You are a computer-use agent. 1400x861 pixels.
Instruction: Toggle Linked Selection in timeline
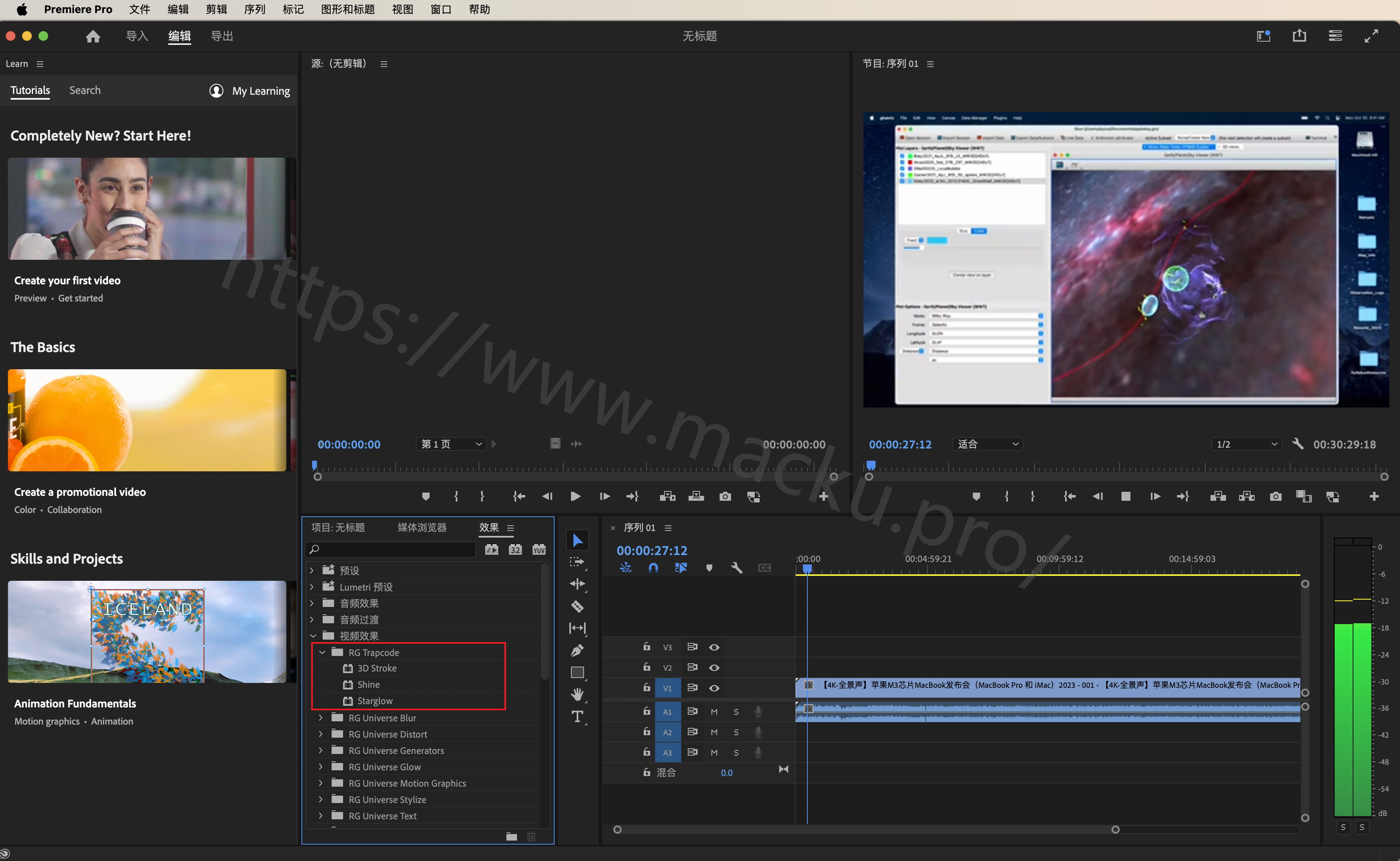(x=681, y=568)
